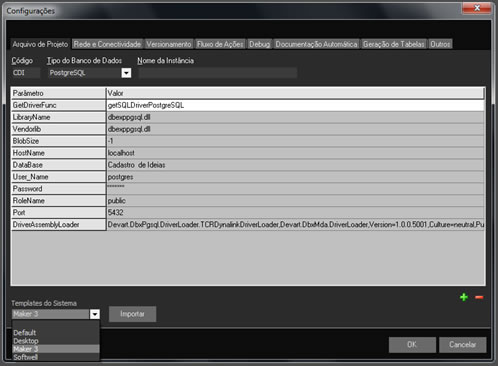Confirm settings with the OK button
498x366 pixels.
click(x=412, y=345)
